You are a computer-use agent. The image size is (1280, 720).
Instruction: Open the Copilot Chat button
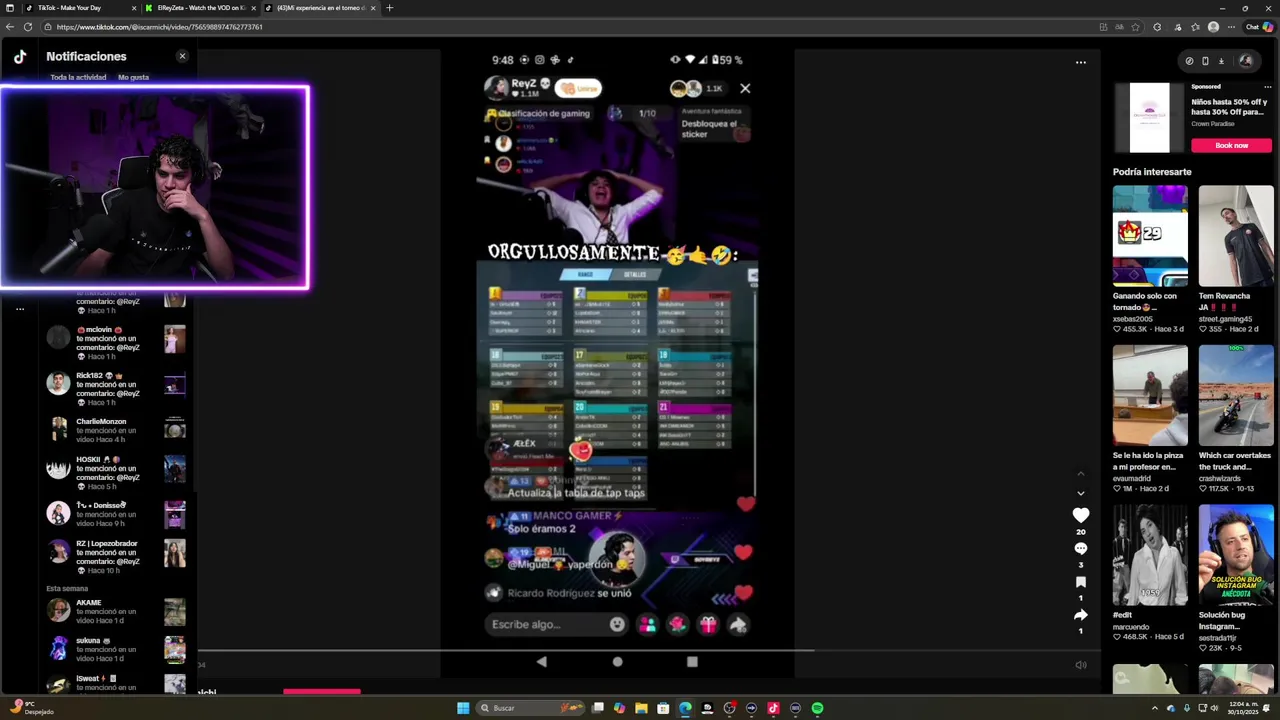pyautogui.click(x=1261, y=27)
